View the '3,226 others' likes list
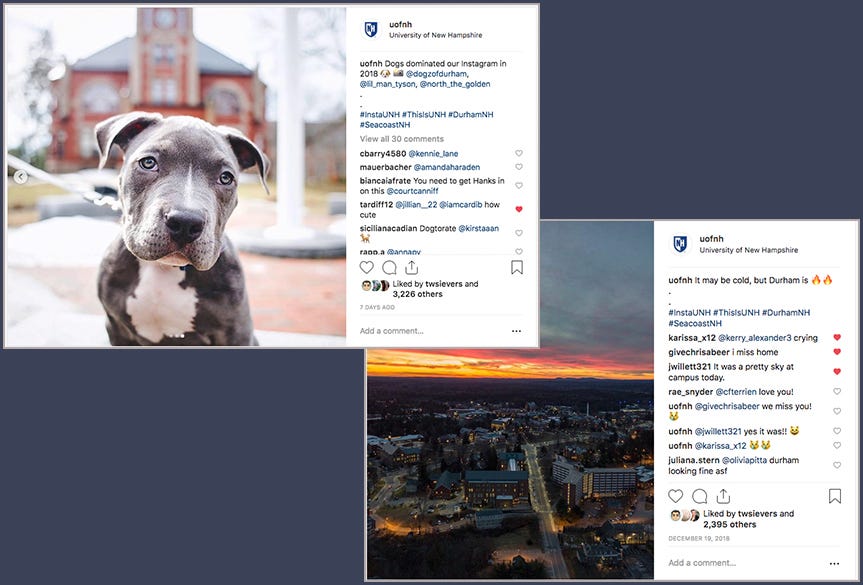Viewport: 863px width, 585px height. pyautogui.click(x=417, y=294)
